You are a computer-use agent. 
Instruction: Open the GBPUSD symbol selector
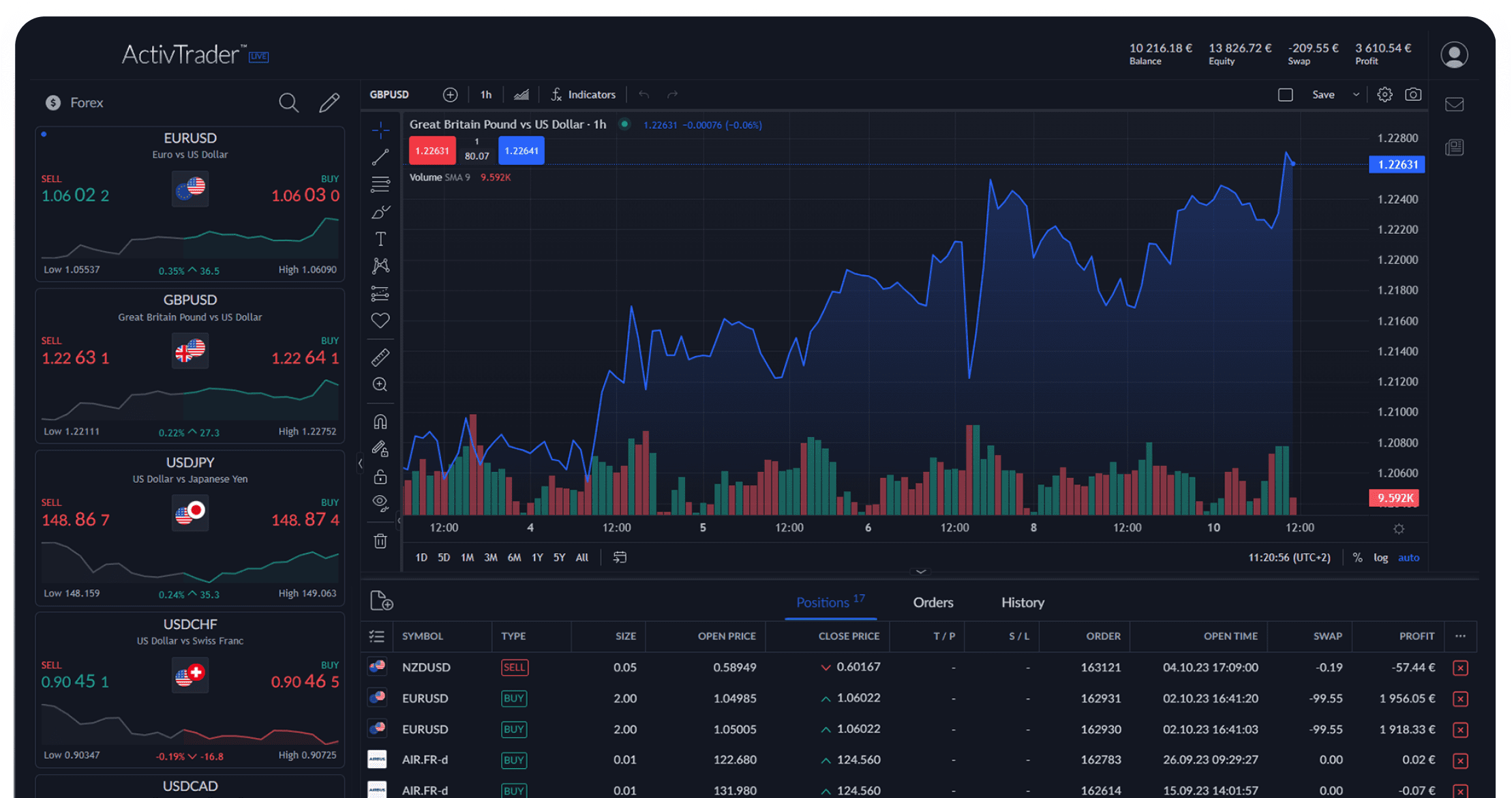pyautogui.click(x=389, y=95)
